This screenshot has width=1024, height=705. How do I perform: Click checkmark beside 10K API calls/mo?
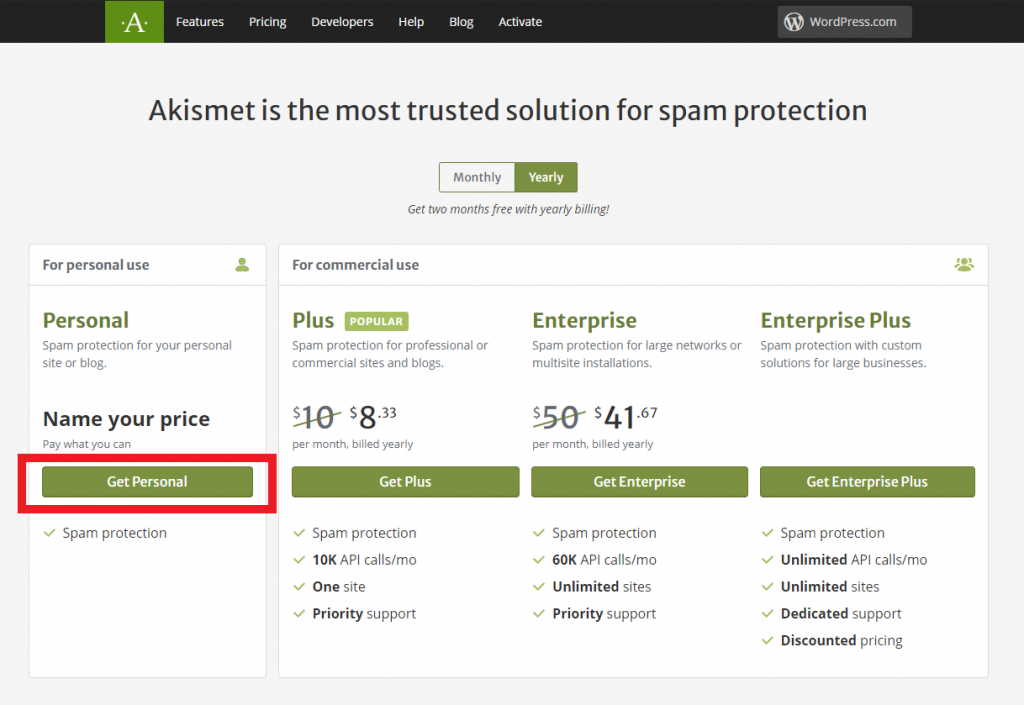[299, 560]
